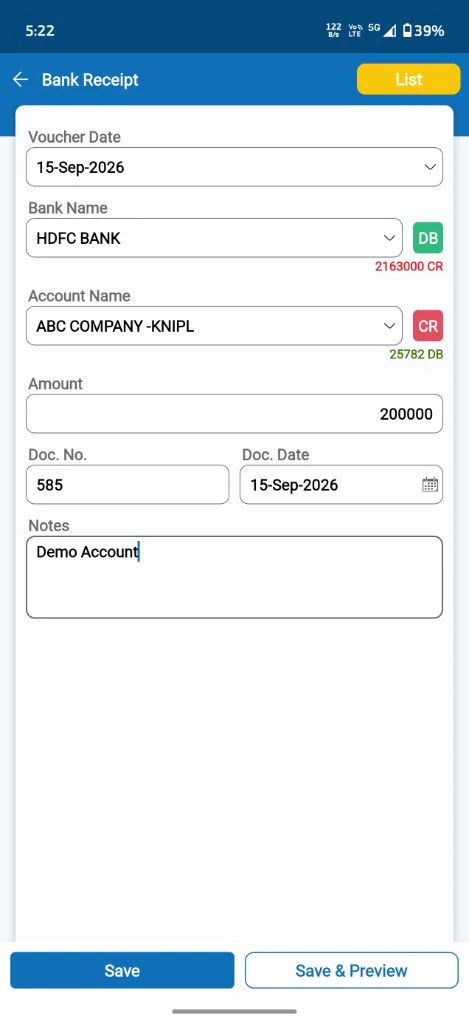Tap Save & Preview button
Viewport: 469px width, 1024px height.
(x=351, y=970)
